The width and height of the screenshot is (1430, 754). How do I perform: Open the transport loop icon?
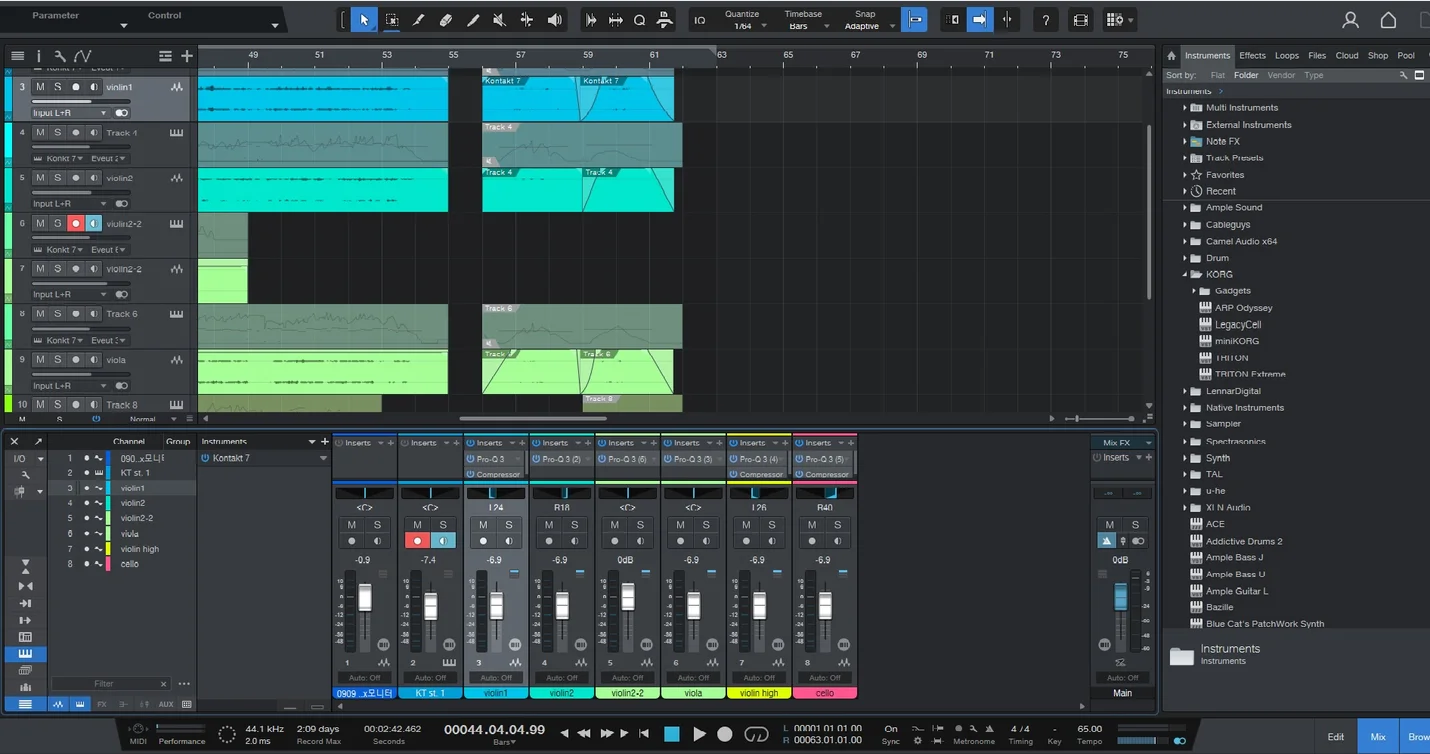click(757, 734)
